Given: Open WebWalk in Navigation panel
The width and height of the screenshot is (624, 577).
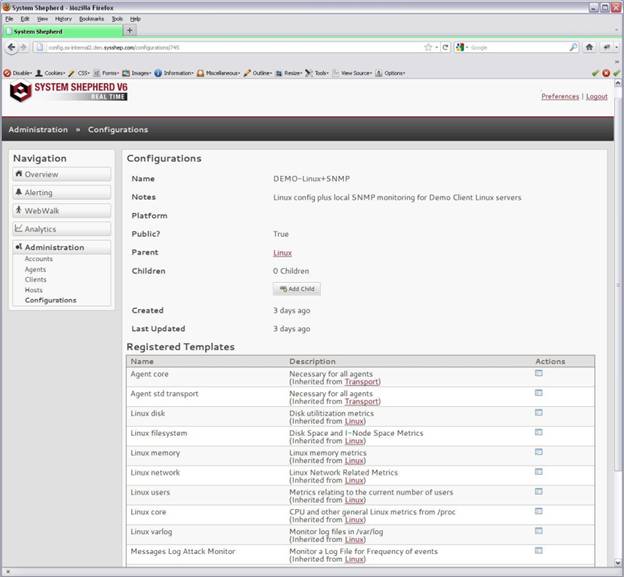Looking at the screenshot, I should 62,211.
